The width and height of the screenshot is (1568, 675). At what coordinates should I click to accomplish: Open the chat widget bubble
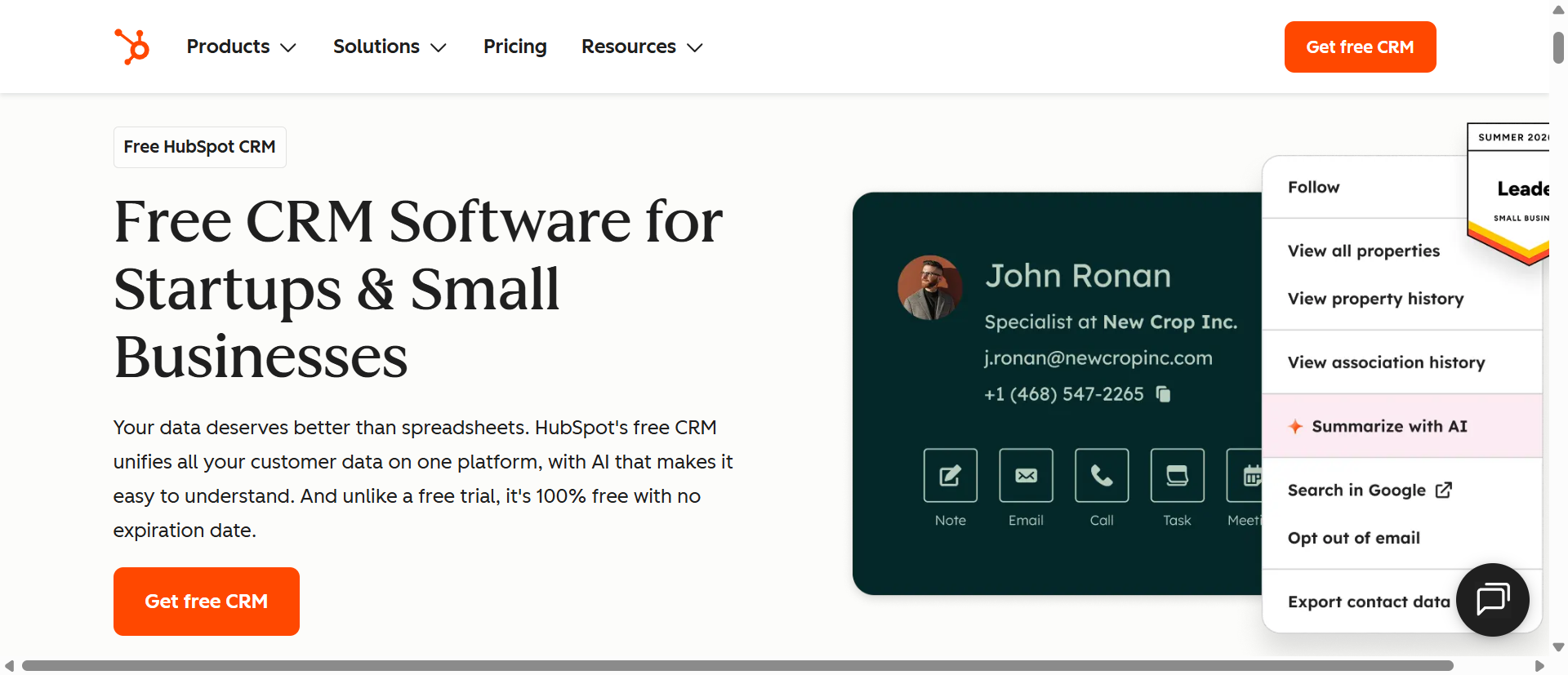coord(1492,600)
